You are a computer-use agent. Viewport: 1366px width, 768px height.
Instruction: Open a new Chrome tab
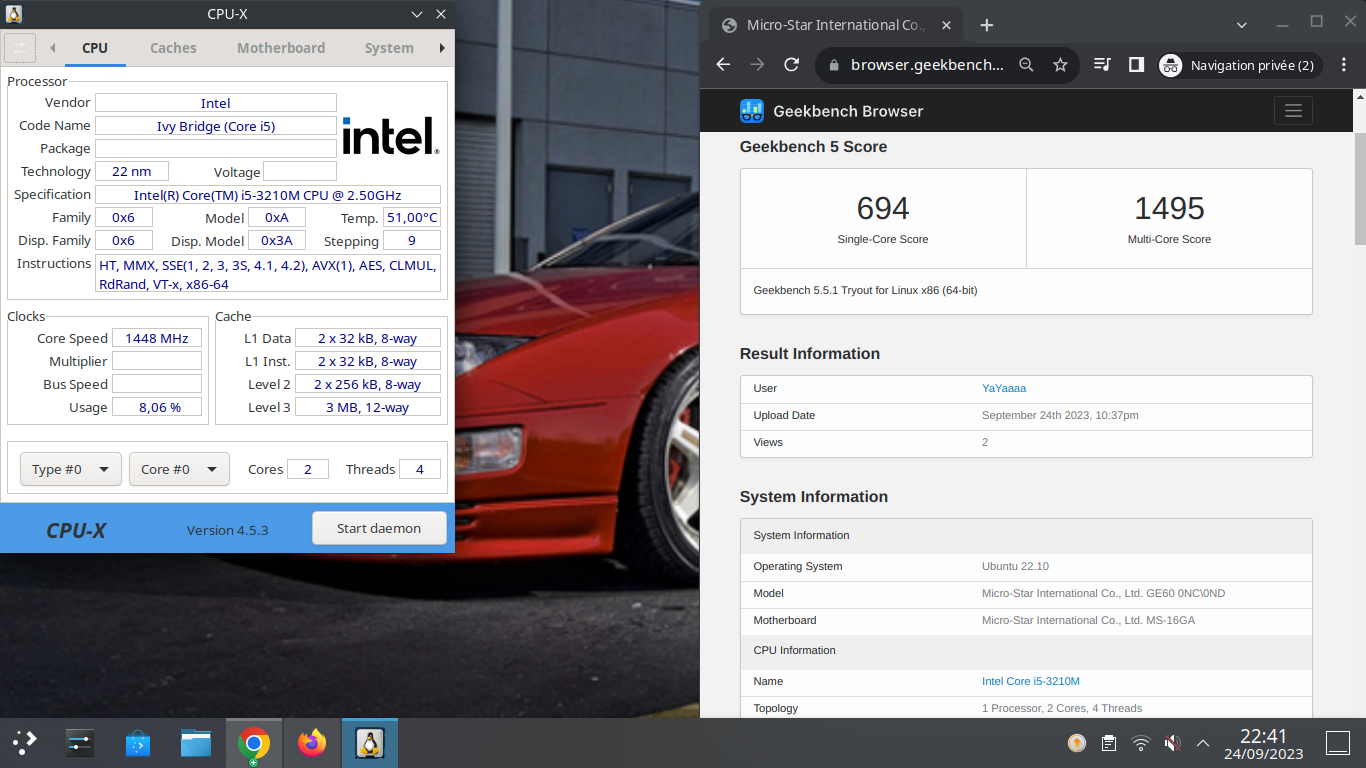(987, 25)
